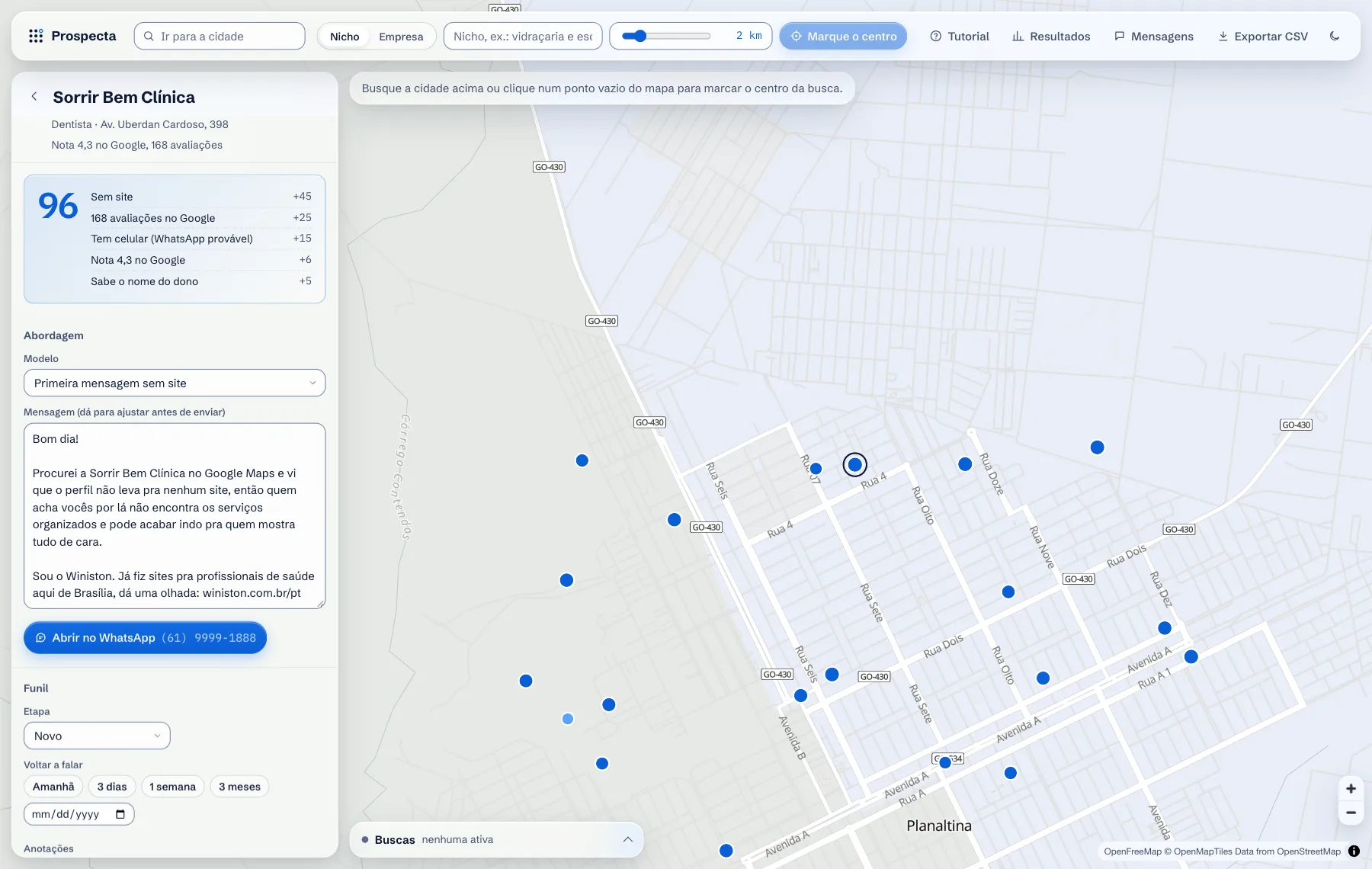Choose 1 semana follow-up option
The image size is (1372, 869).
click(x=172, y=787)
